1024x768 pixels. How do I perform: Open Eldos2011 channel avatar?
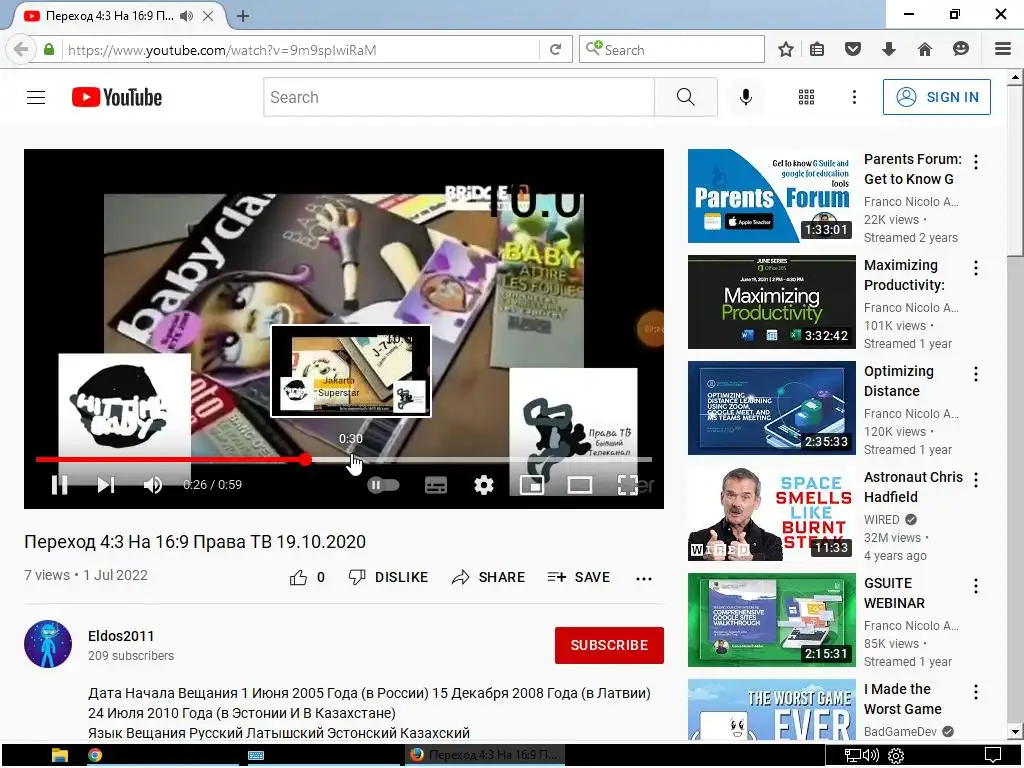(48, 644)
